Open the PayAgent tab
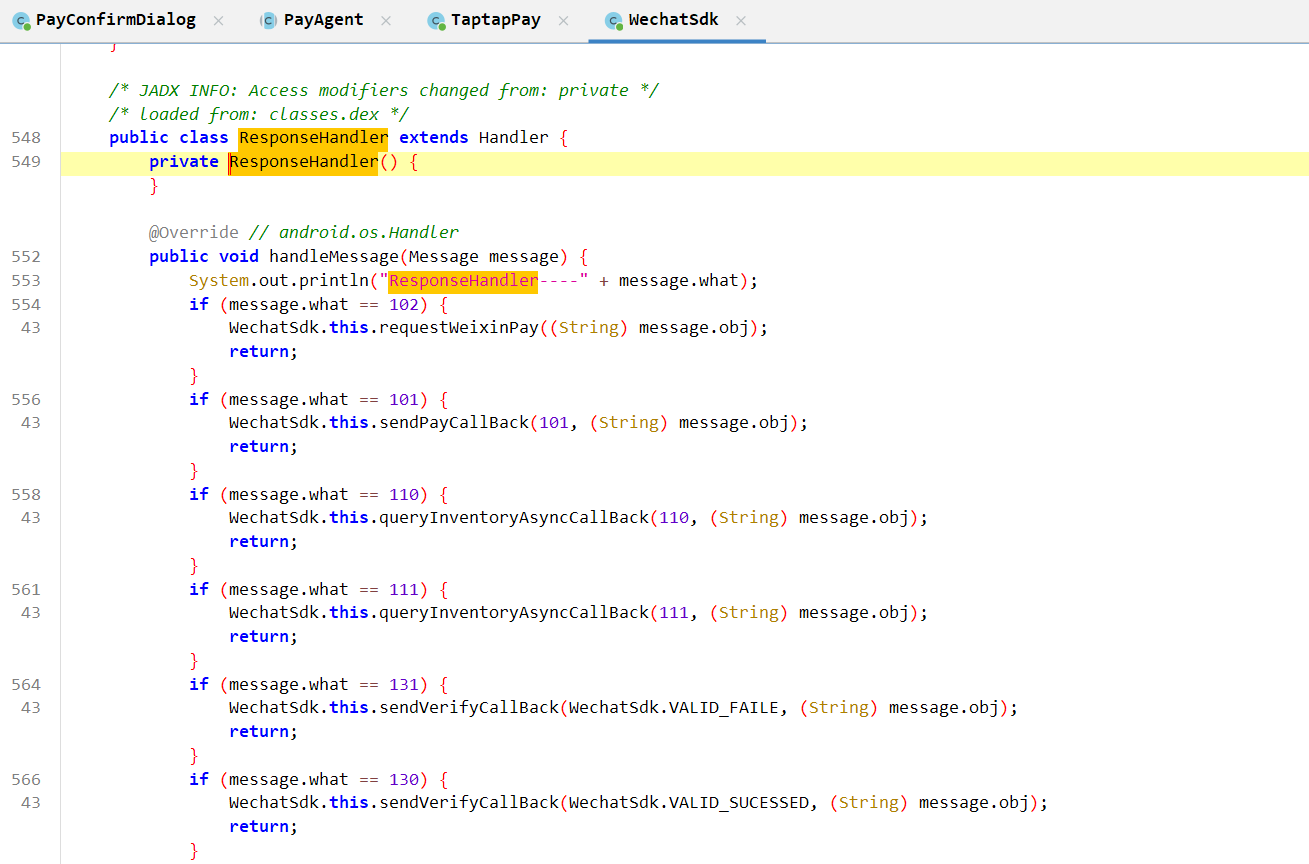This screenshot has width=1309, height=864. (x=324, y=20)
